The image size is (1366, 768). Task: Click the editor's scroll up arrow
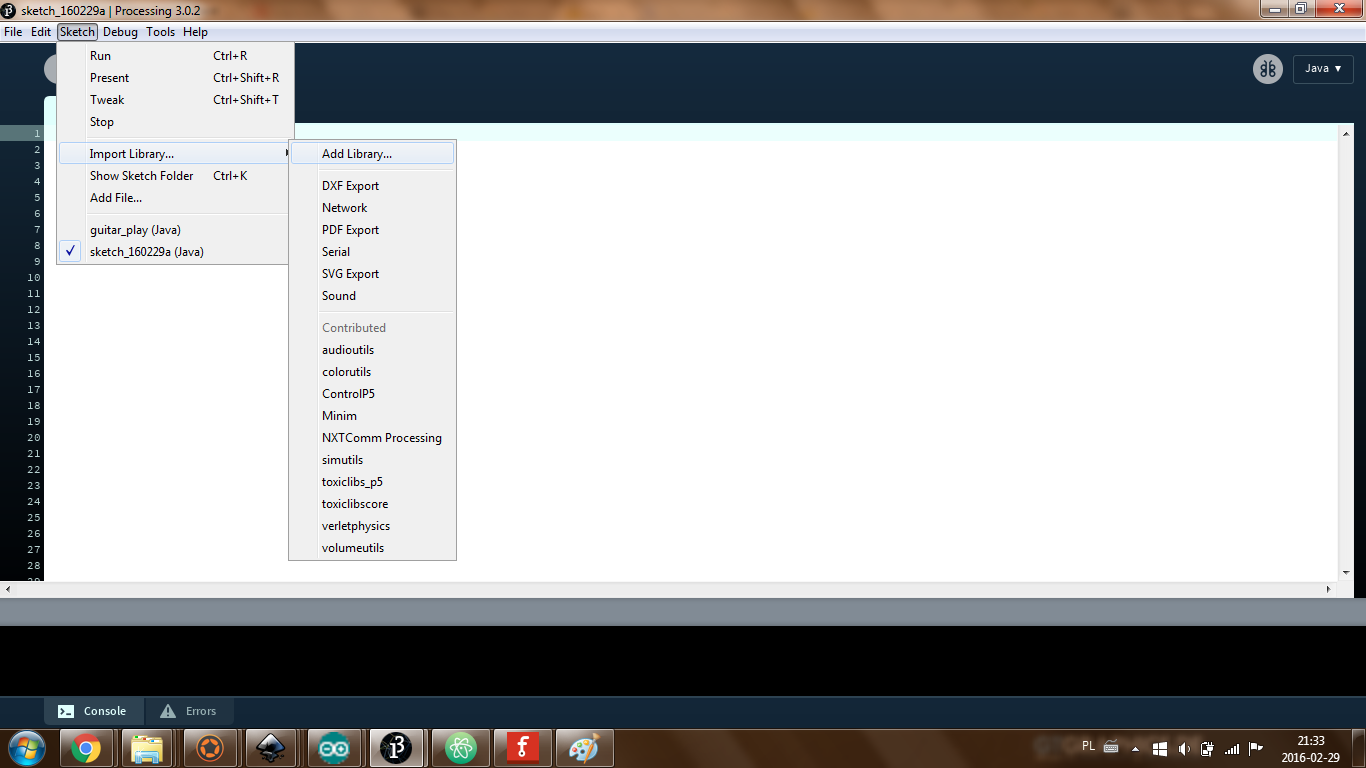[1347, 132]
